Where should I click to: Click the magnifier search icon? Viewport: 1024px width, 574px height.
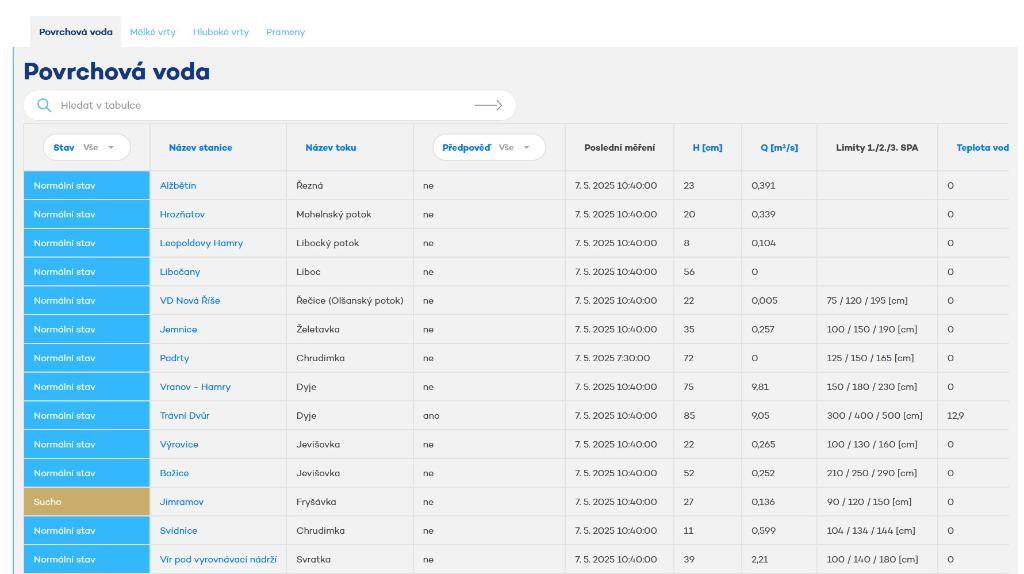pos(44,105)
